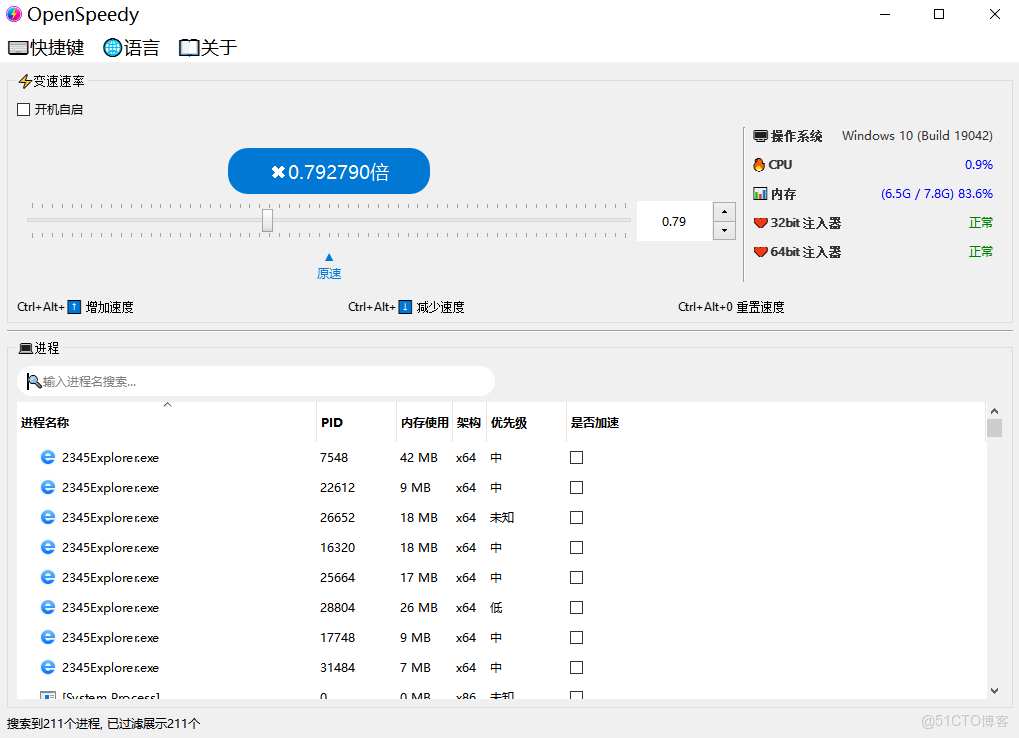This screenshot has height=738, width=1019.
Task: Click the speed slider handle
Action: tap(267, 220)
